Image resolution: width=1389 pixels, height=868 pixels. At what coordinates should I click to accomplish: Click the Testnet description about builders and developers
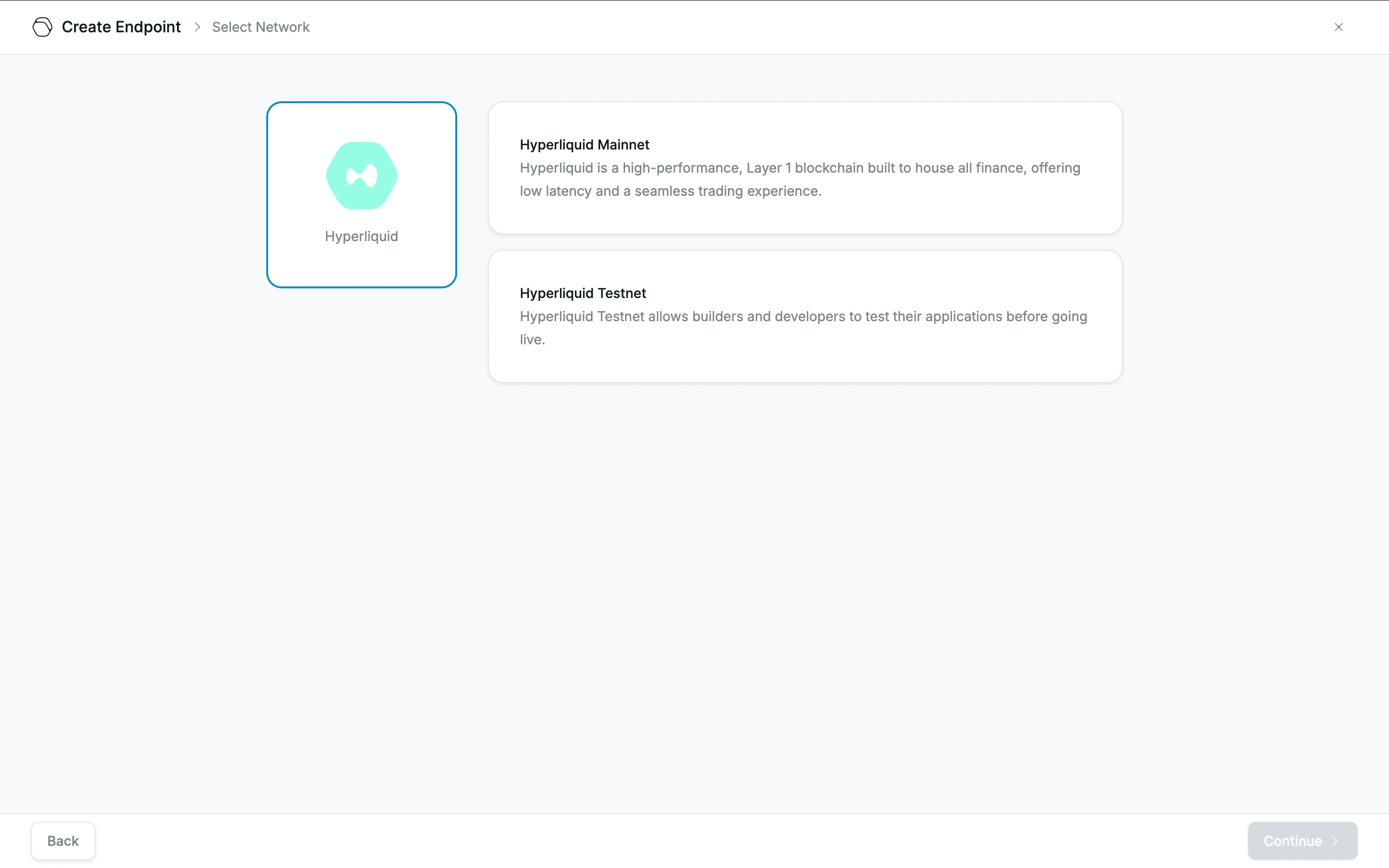pos(803,317)
